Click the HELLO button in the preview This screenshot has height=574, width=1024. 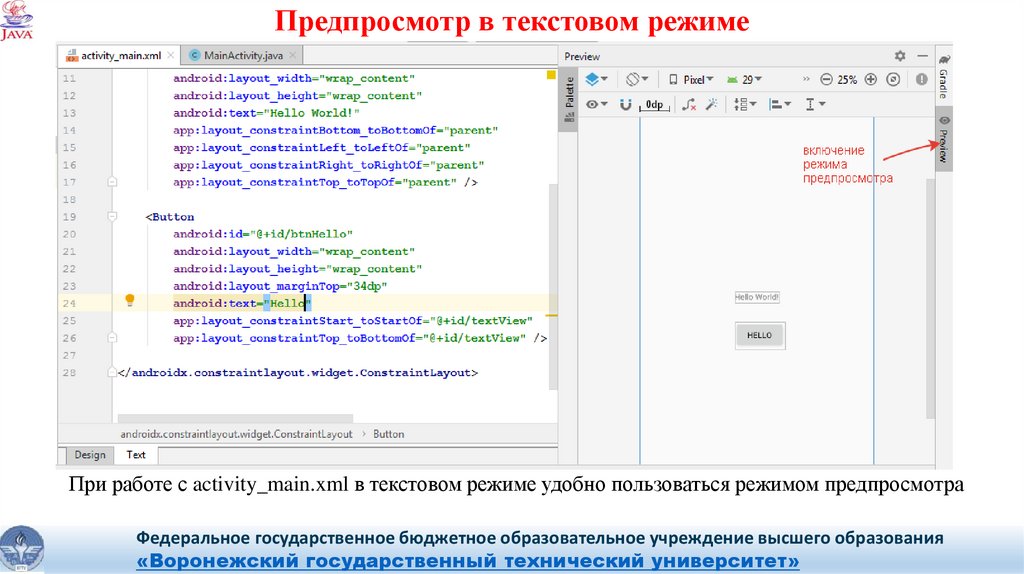click(759, 335)
